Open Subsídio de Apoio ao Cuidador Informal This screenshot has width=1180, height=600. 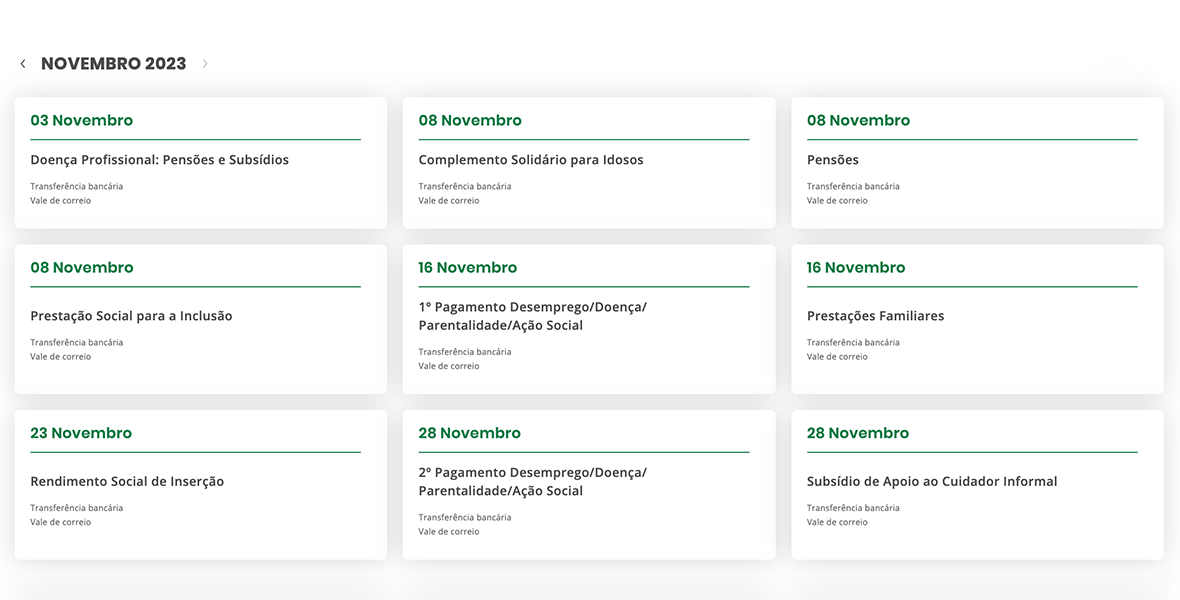tap(931, 482)
